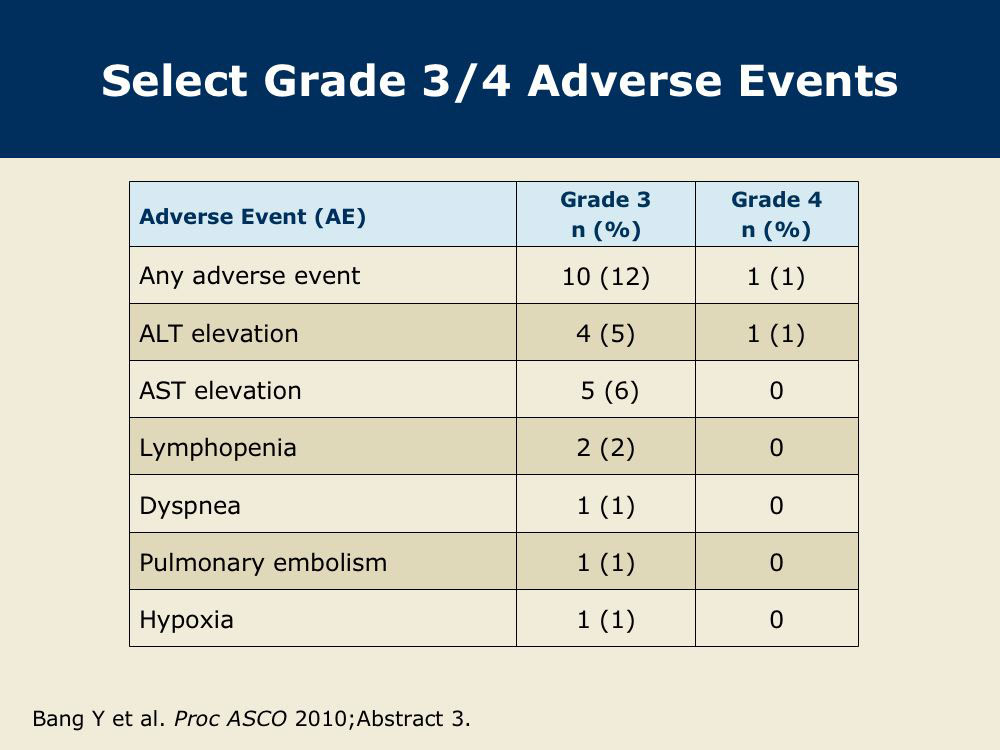This screenshot has width=1000, height=750.
Task: Select the Any adverse event row label
Action: click(x=249, y=276)
